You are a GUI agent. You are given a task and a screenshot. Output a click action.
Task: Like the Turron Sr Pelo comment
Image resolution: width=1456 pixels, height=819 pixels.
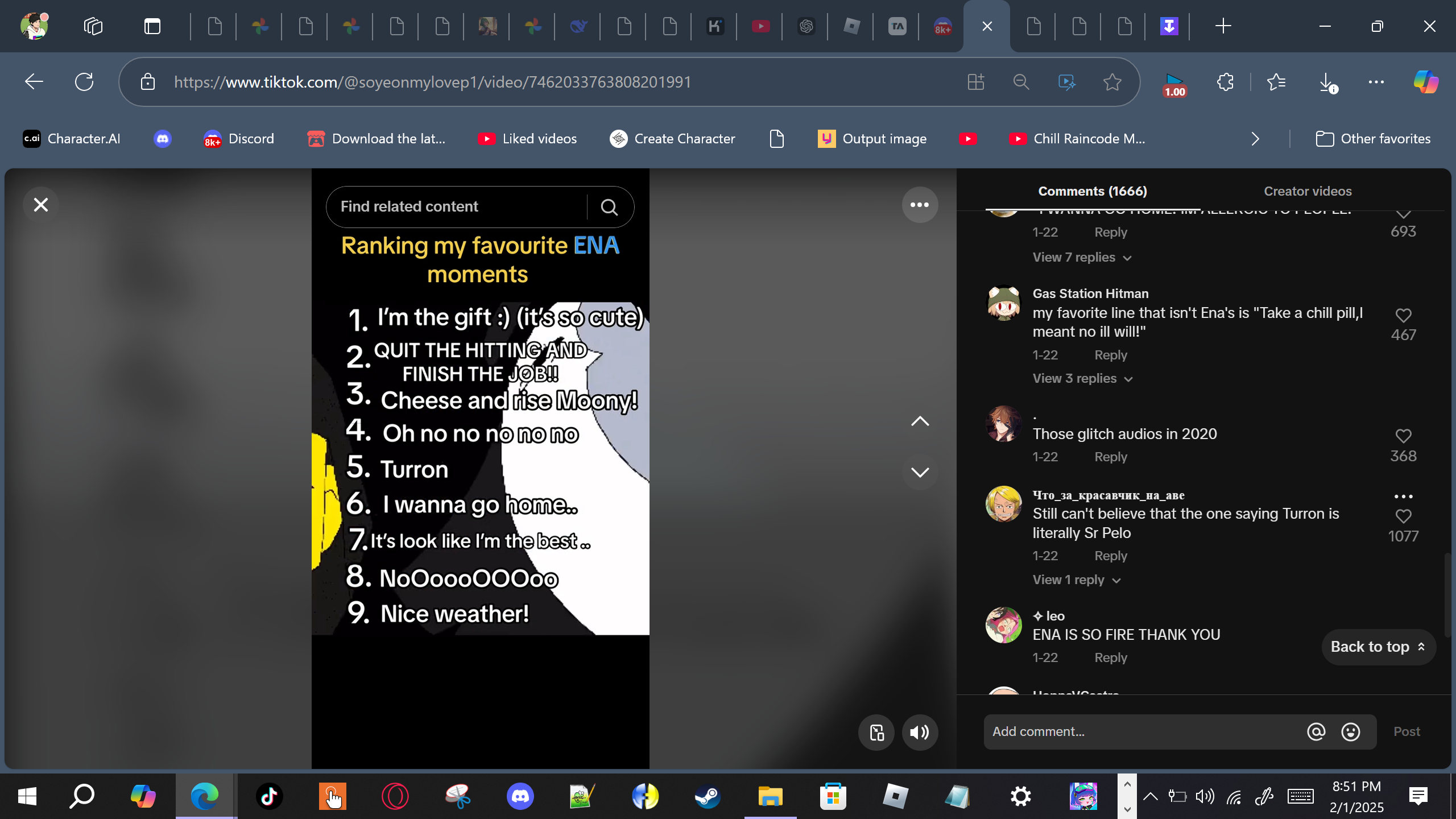click(x=1403, y=516)
